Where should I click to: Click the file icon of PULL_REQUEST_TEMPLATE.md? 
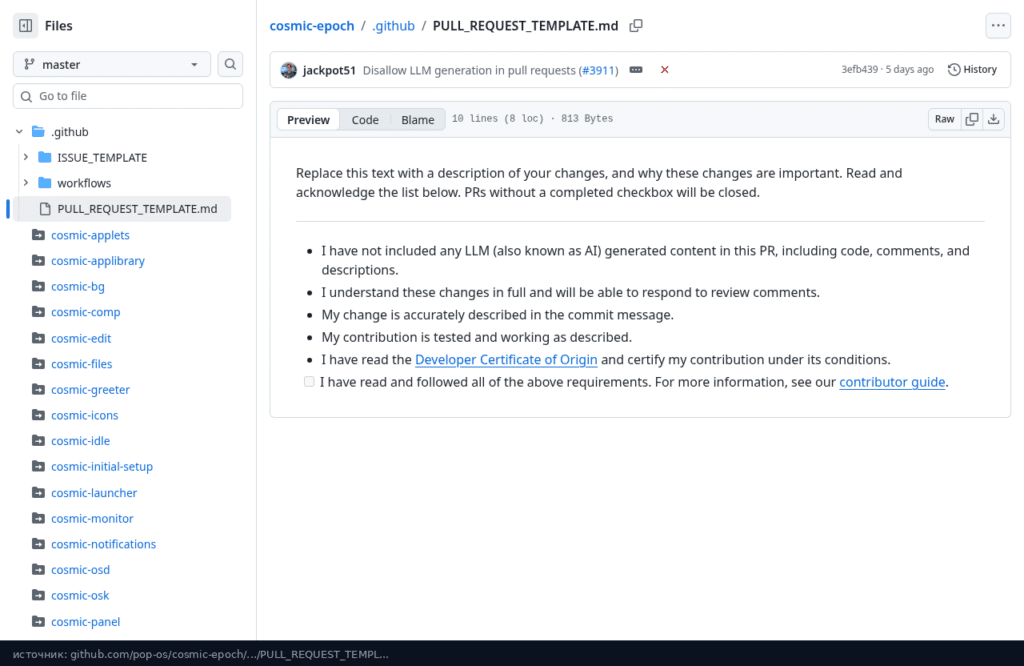45,209
